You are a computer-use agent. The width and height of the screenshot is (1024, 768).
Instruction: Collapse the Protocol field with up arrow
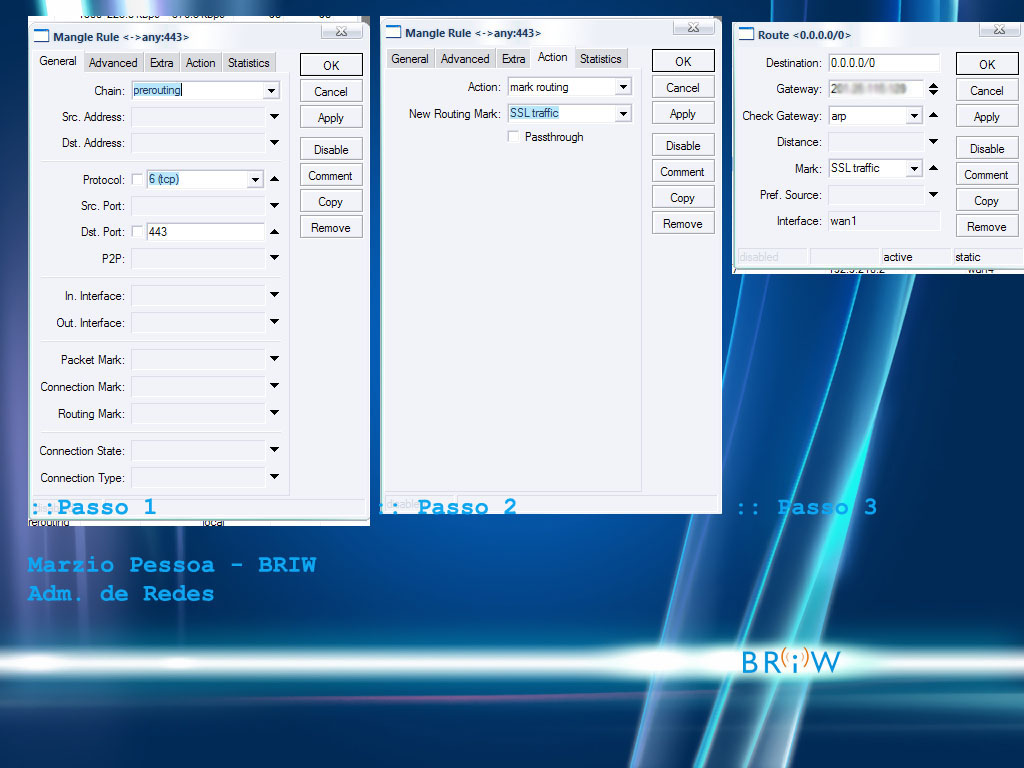[274, 179]
